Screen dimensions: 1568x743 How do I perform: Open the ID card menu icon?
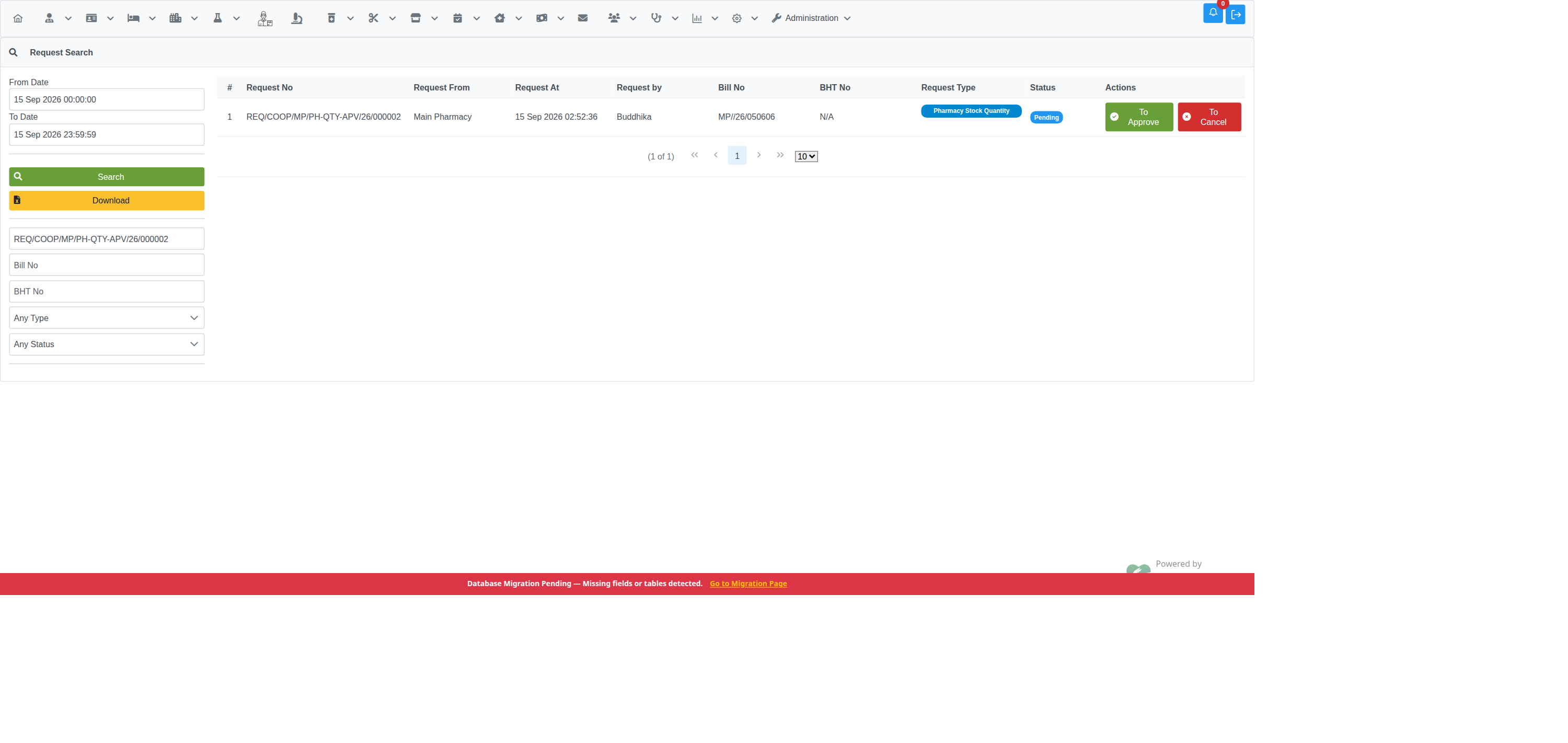91,18
